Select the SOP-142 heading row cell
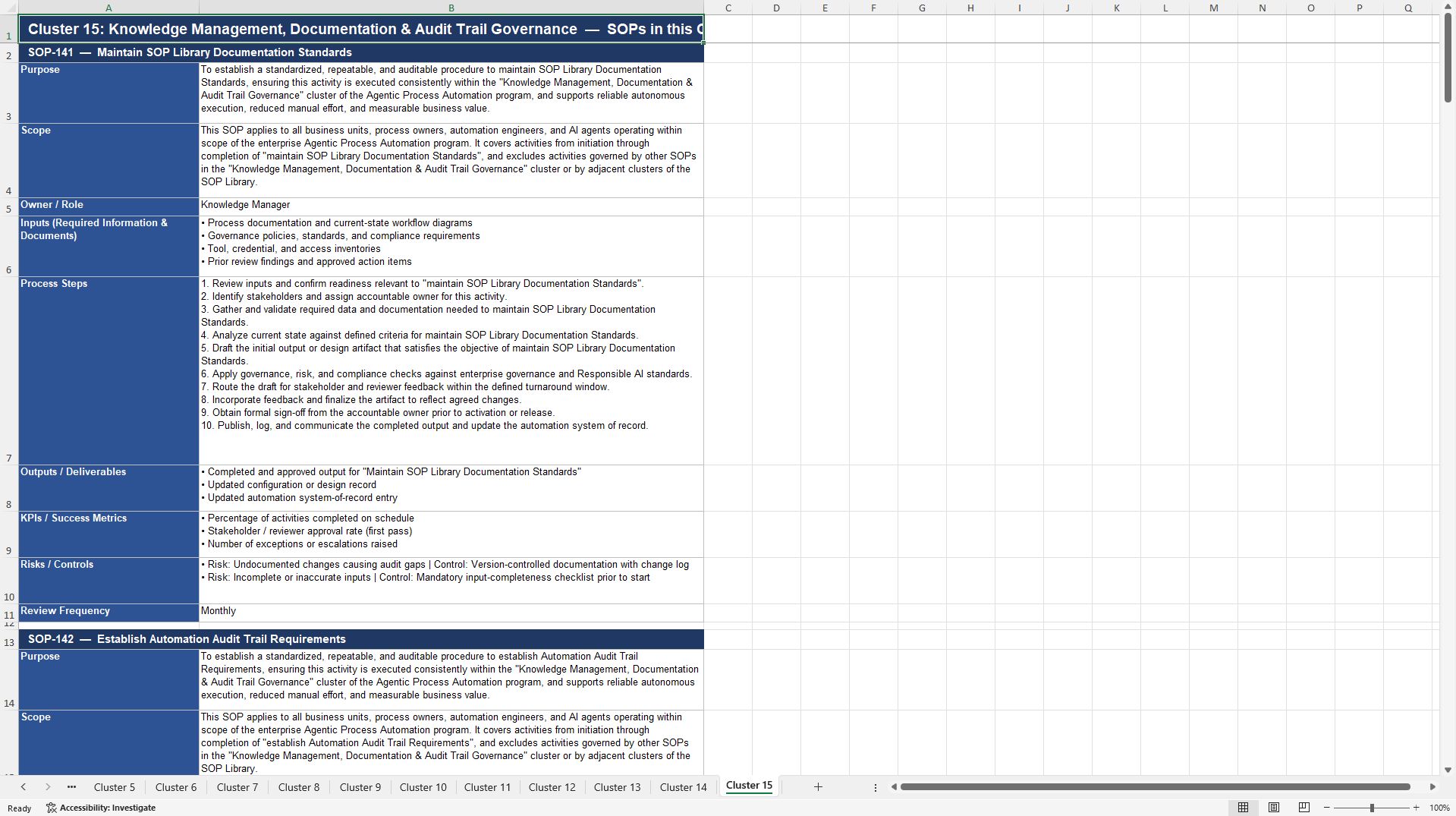 [361, 639]
